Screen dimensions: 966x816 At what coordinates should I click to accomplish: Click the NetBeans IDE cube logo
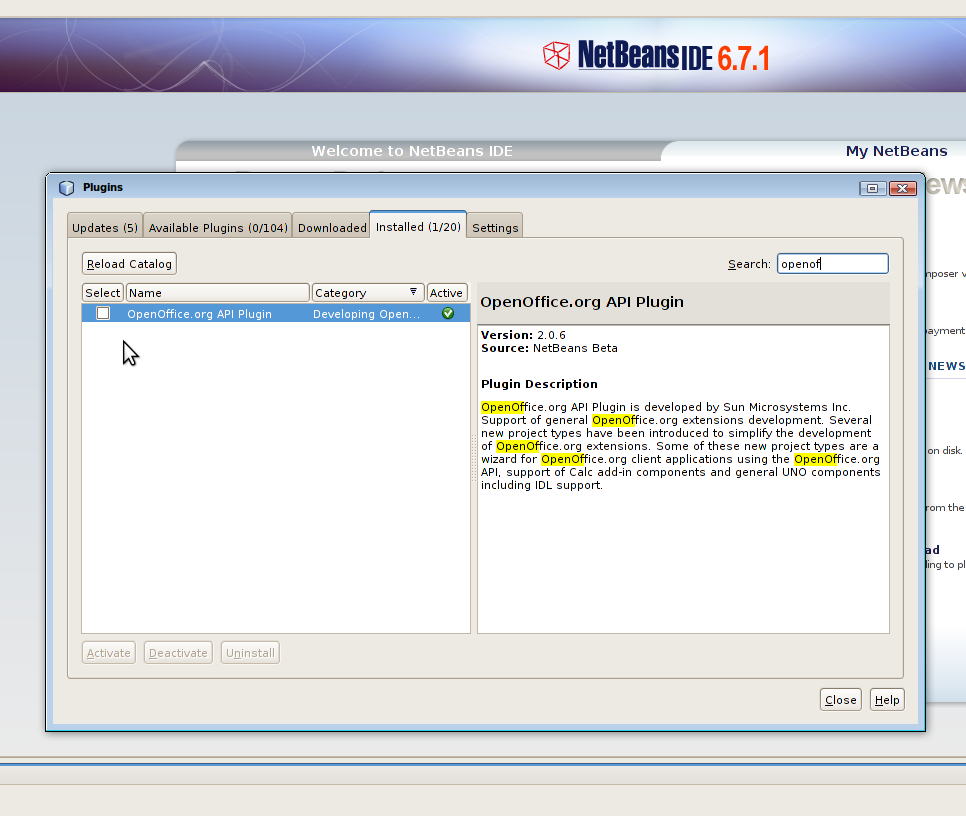coord(556,55)
